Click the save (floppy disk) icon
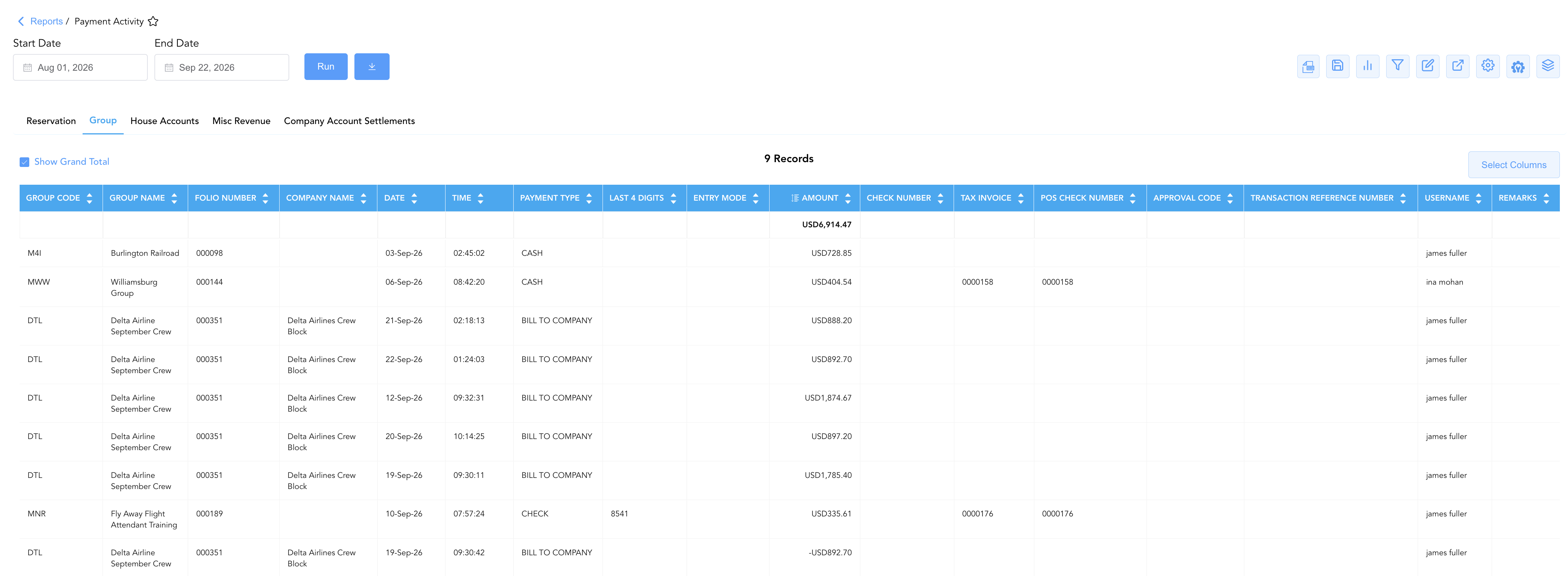The image size is (1568, 576). (x=1337, y=66)
